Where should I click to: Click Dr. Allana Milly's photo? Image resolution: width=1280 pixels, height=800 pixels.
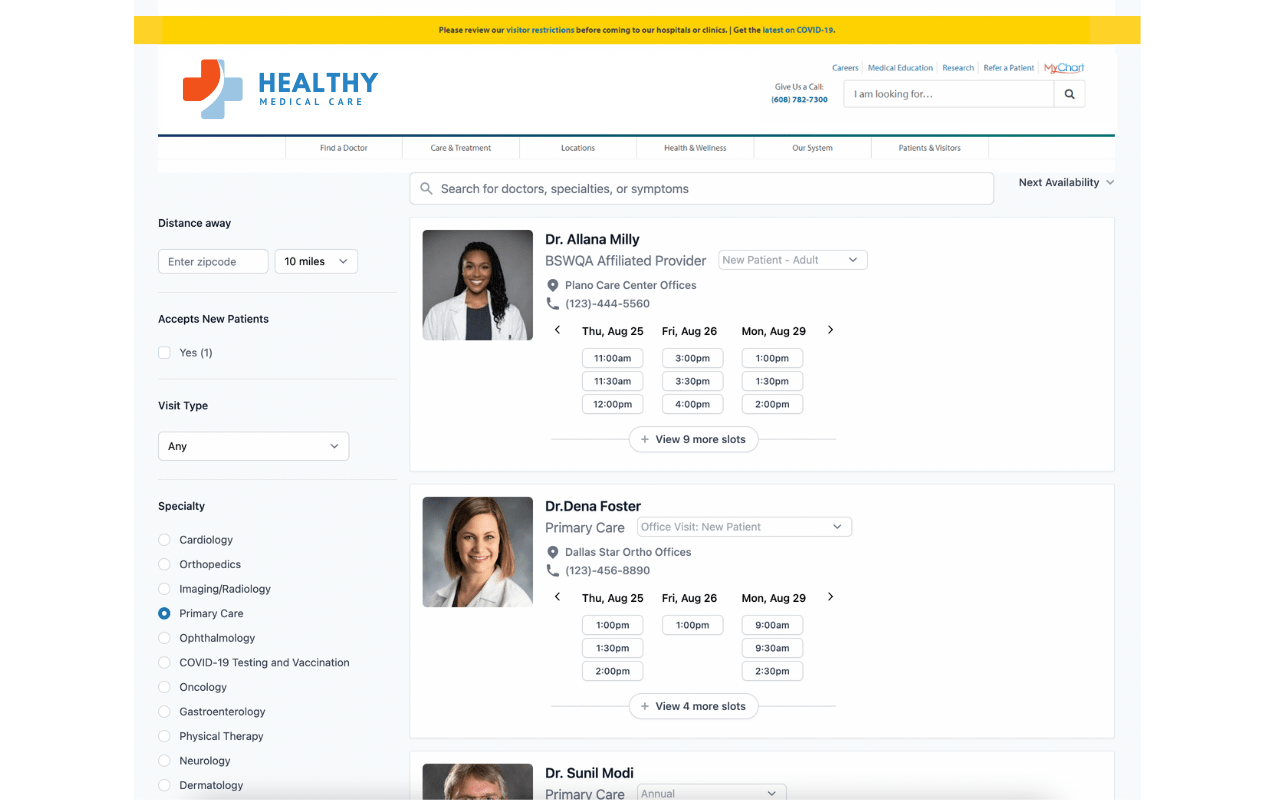[477, 285]
